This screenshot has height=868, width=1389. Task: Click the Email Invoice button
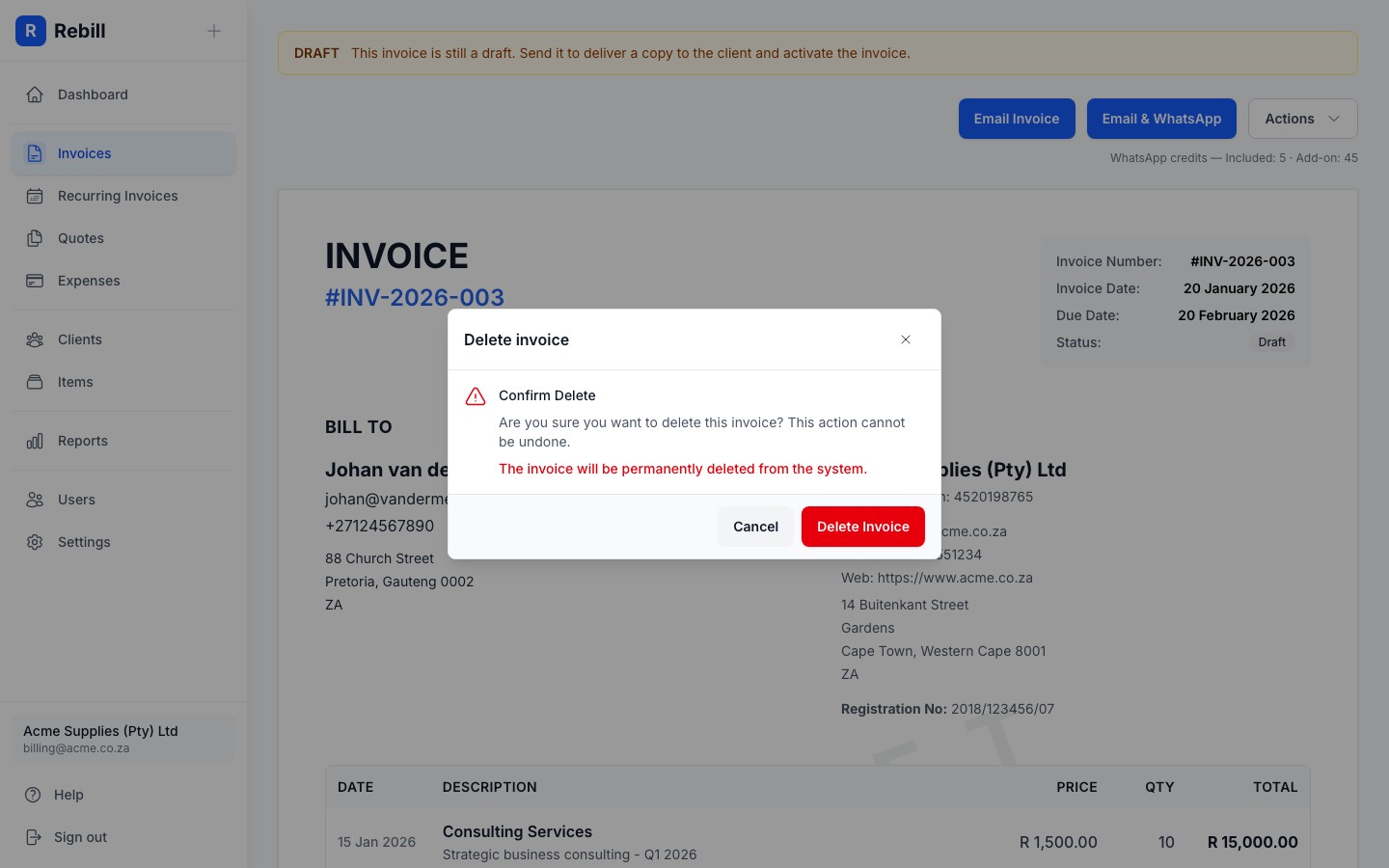(x=1017, y=119)
